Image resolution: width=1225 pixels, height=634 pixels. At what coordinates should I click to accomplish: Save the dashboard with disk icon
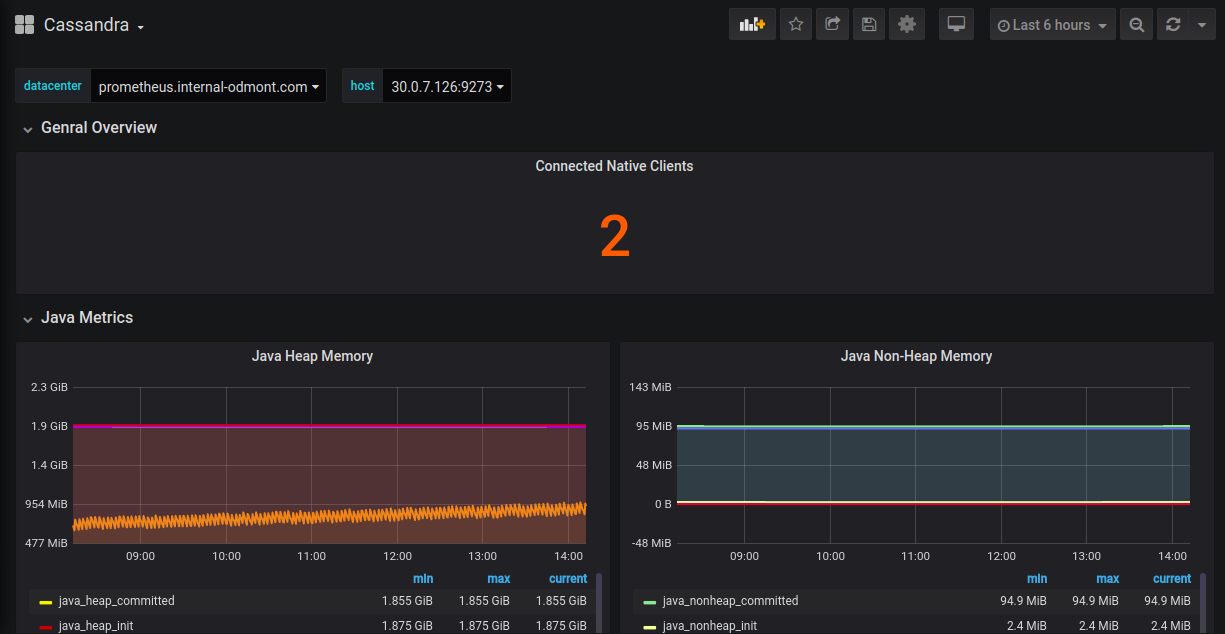point(869,25)
